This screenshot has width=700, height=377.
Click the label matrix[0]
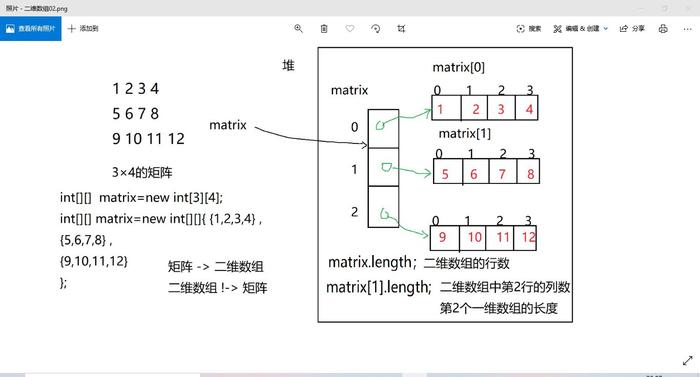click(458, 67)
